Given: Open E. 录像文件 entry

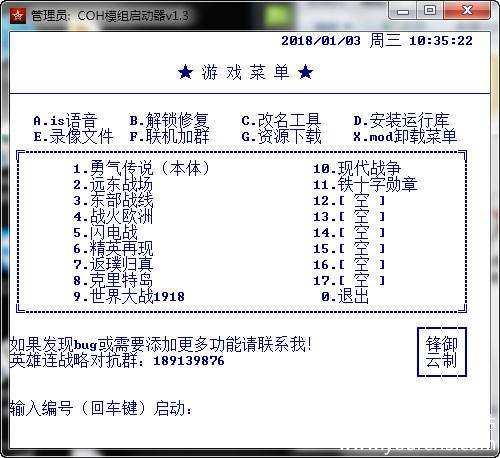Looking at the screenshot, I should [x=73, y=136].
